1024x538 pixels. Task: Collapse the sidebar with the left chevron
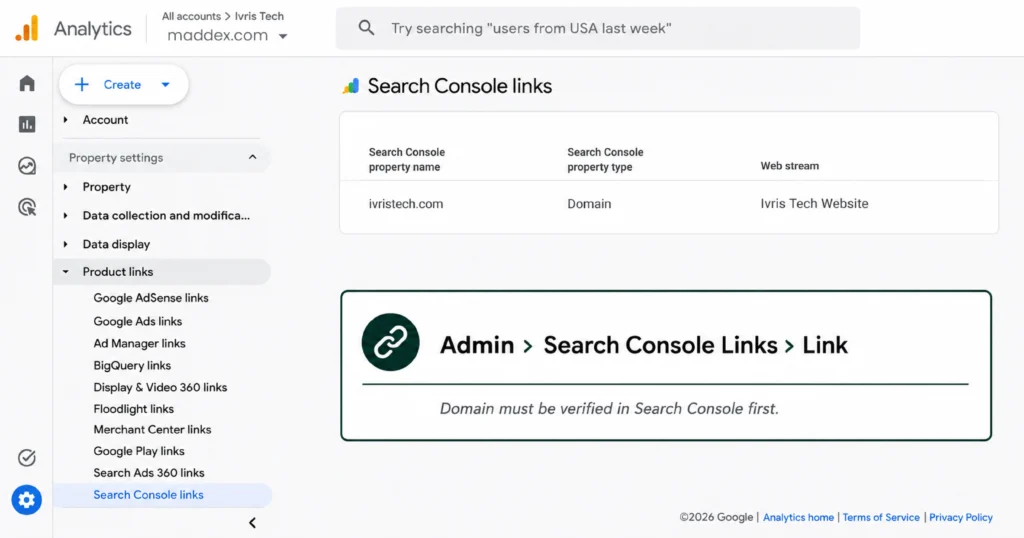(252, 523)
